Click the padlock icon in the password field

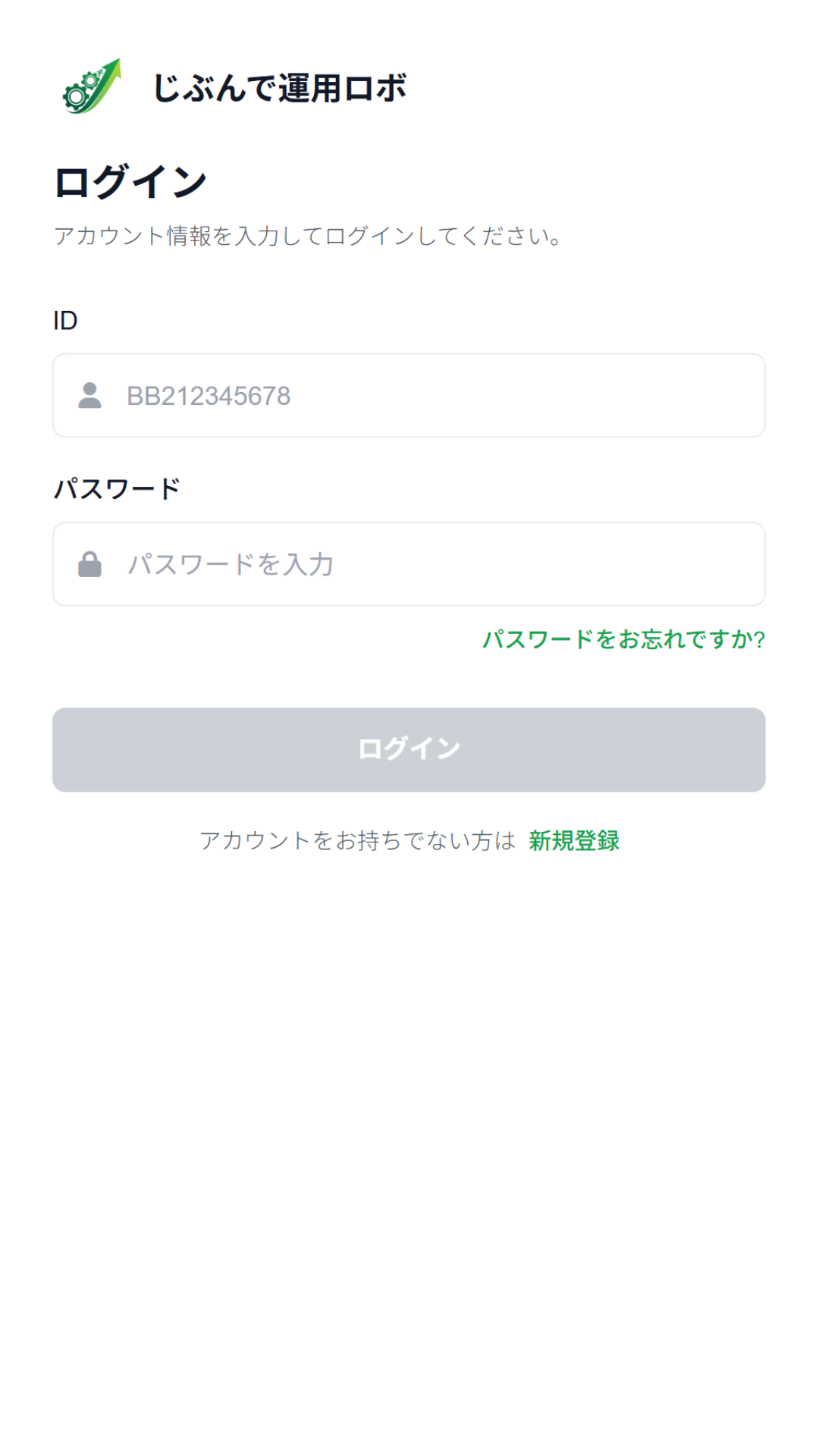pos(89,564)
